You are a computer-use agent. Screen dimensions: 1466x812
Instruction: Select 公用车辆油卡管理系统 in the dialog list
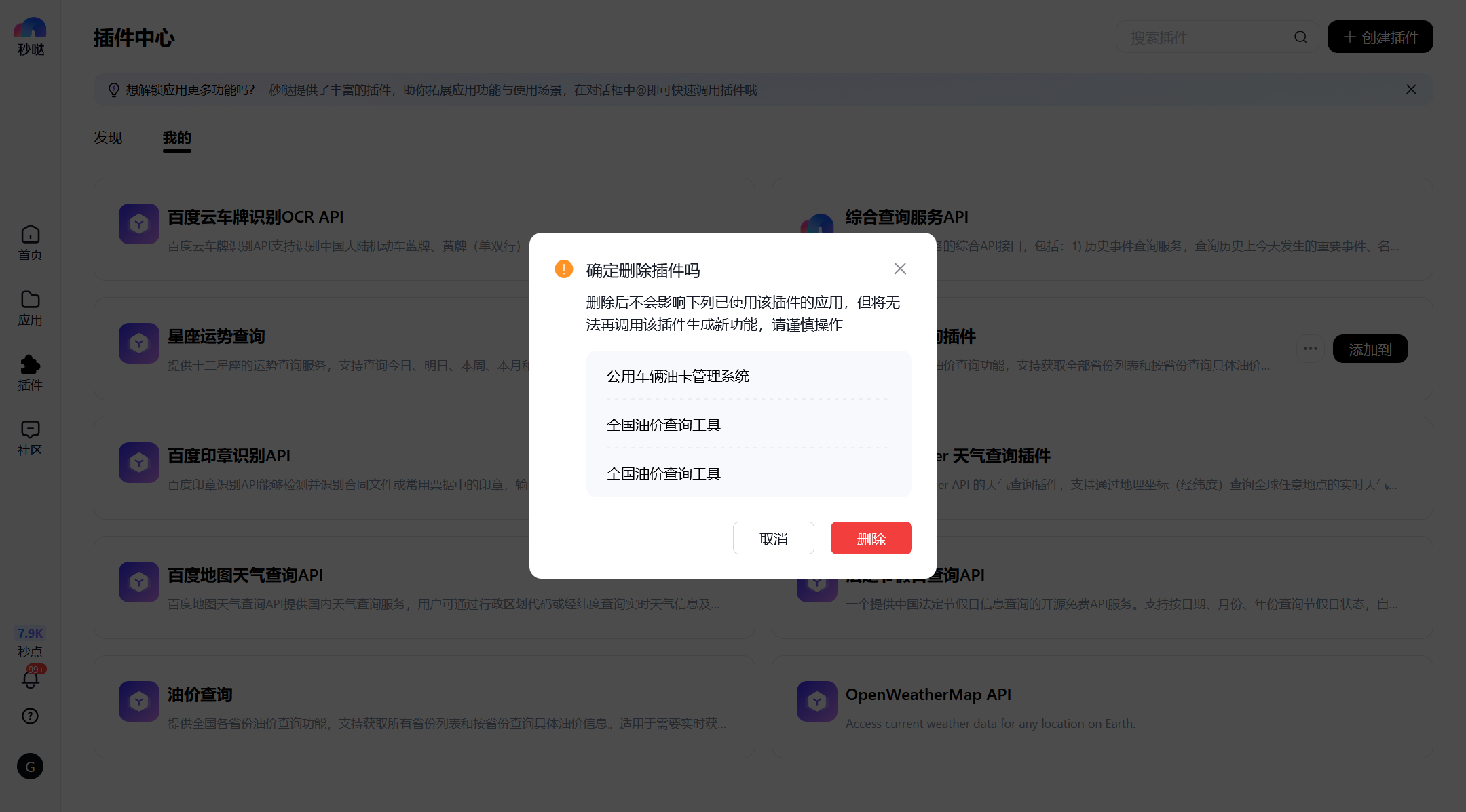click(678, 376)
